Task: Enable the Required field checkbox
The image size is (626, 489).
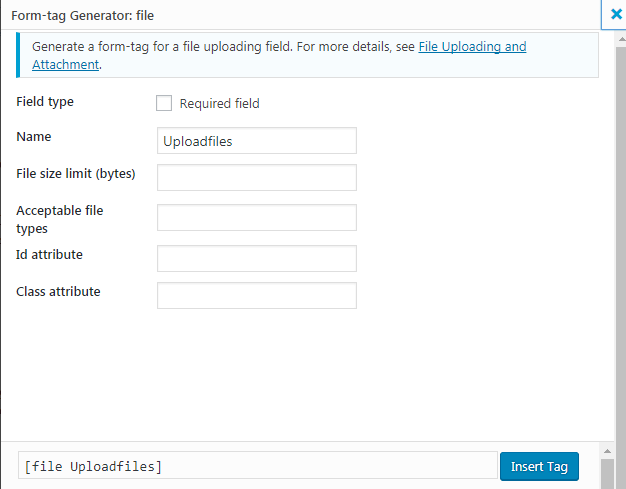Action: point(164,103)
